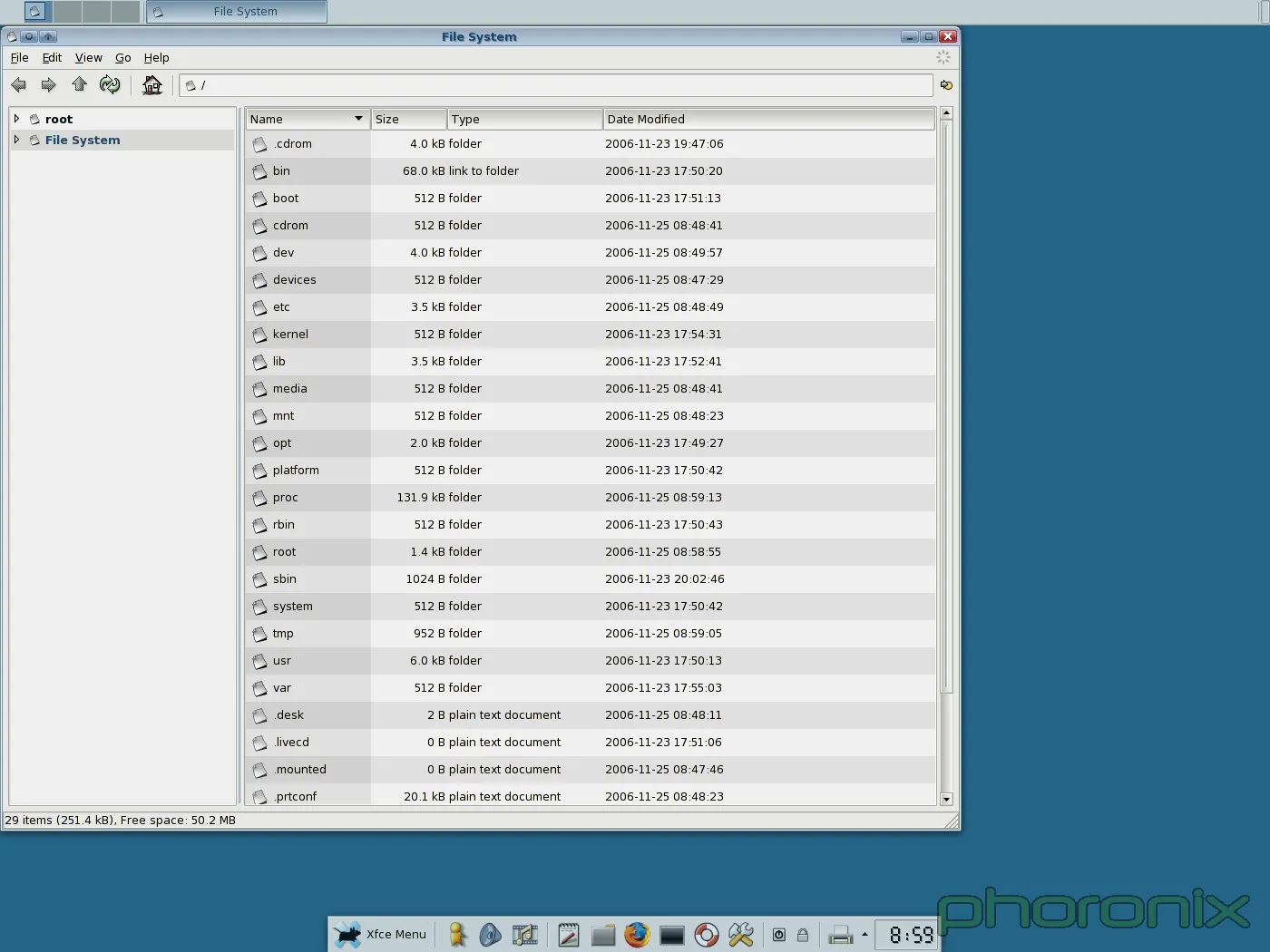Open the terminal icon in the panel
The width and height of the screenshot is (1270, 952).
(x=672, y=936)
